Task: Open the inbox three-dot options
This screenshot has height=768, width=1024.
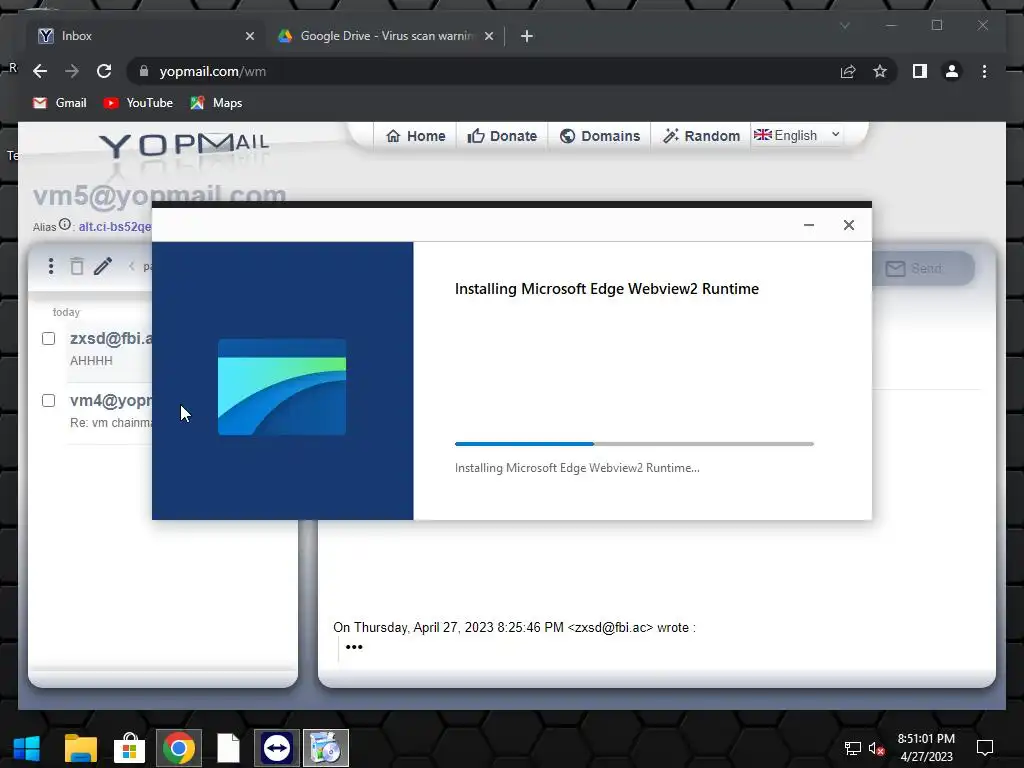Action: 51,266
